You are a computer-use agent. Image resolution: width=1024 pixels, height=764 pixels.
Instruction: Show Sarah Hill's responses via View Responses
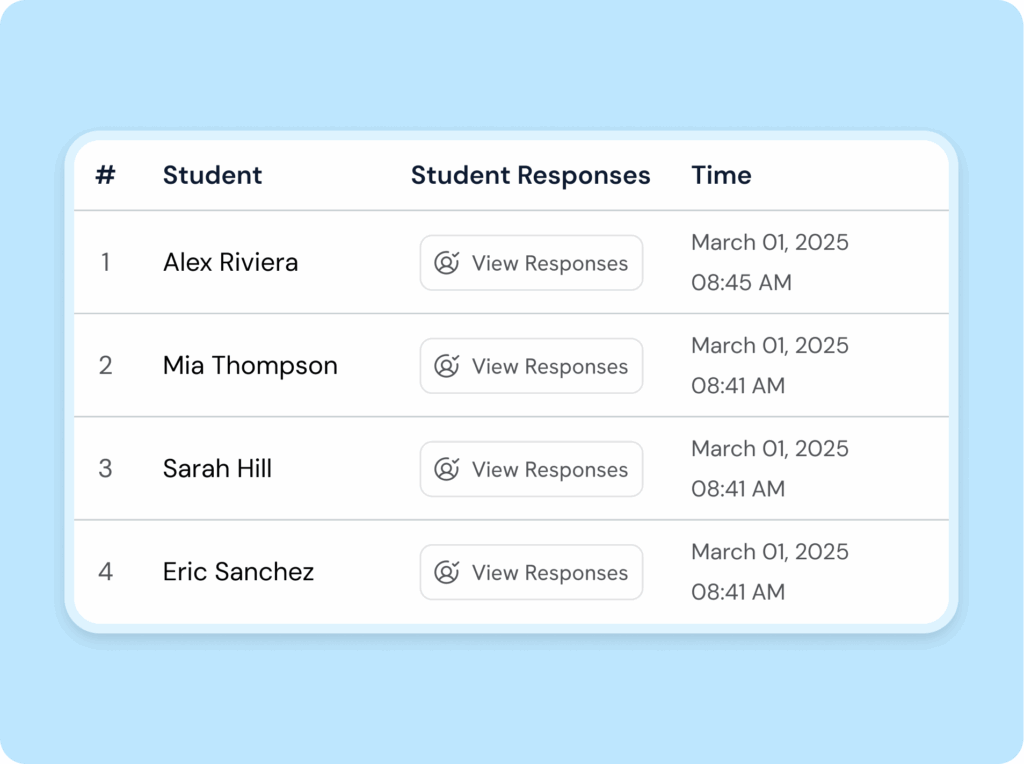coord(531,469)
